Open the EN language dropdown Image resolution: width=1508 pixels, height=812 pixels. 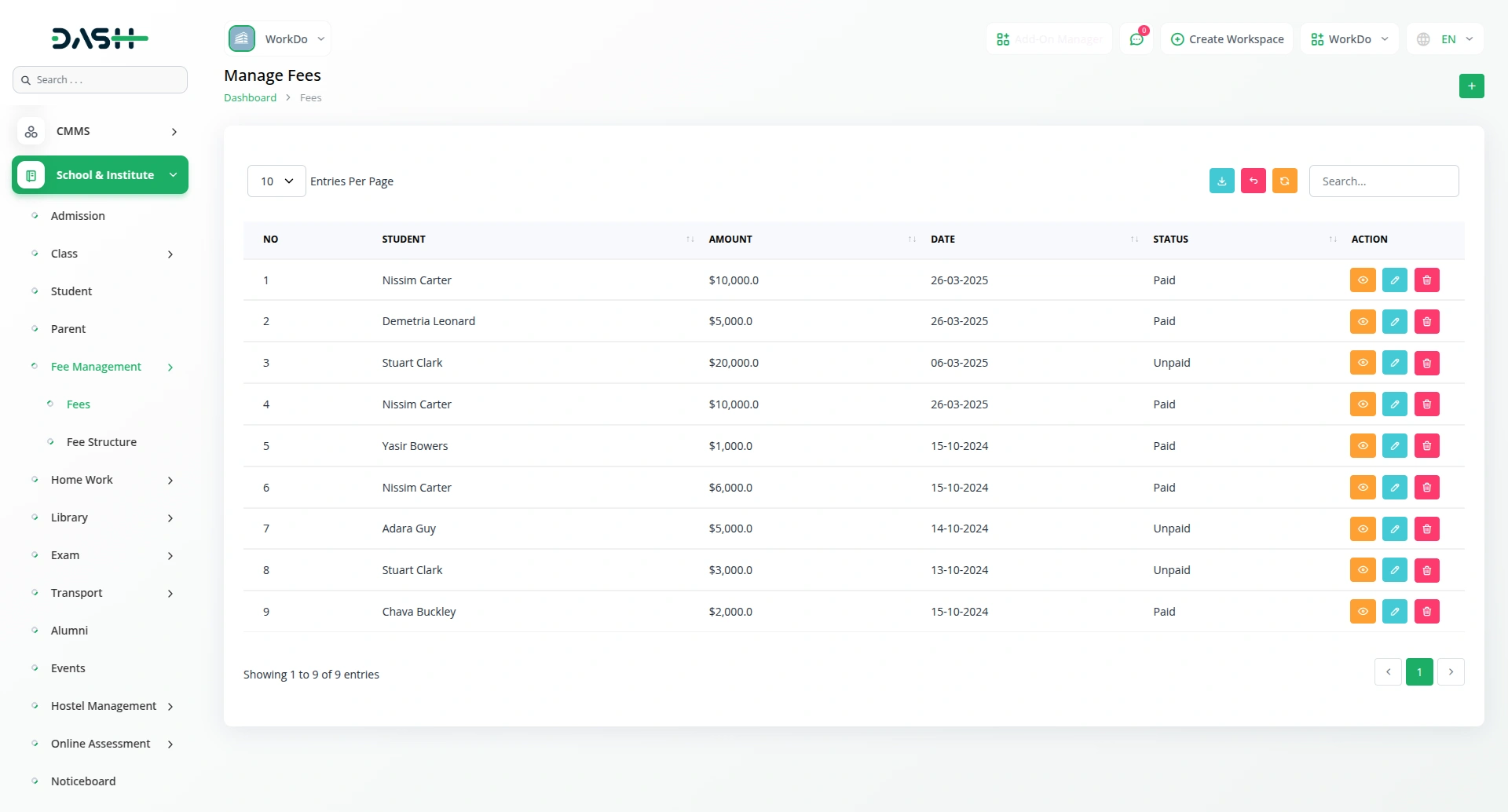(x=1445, y=39)
